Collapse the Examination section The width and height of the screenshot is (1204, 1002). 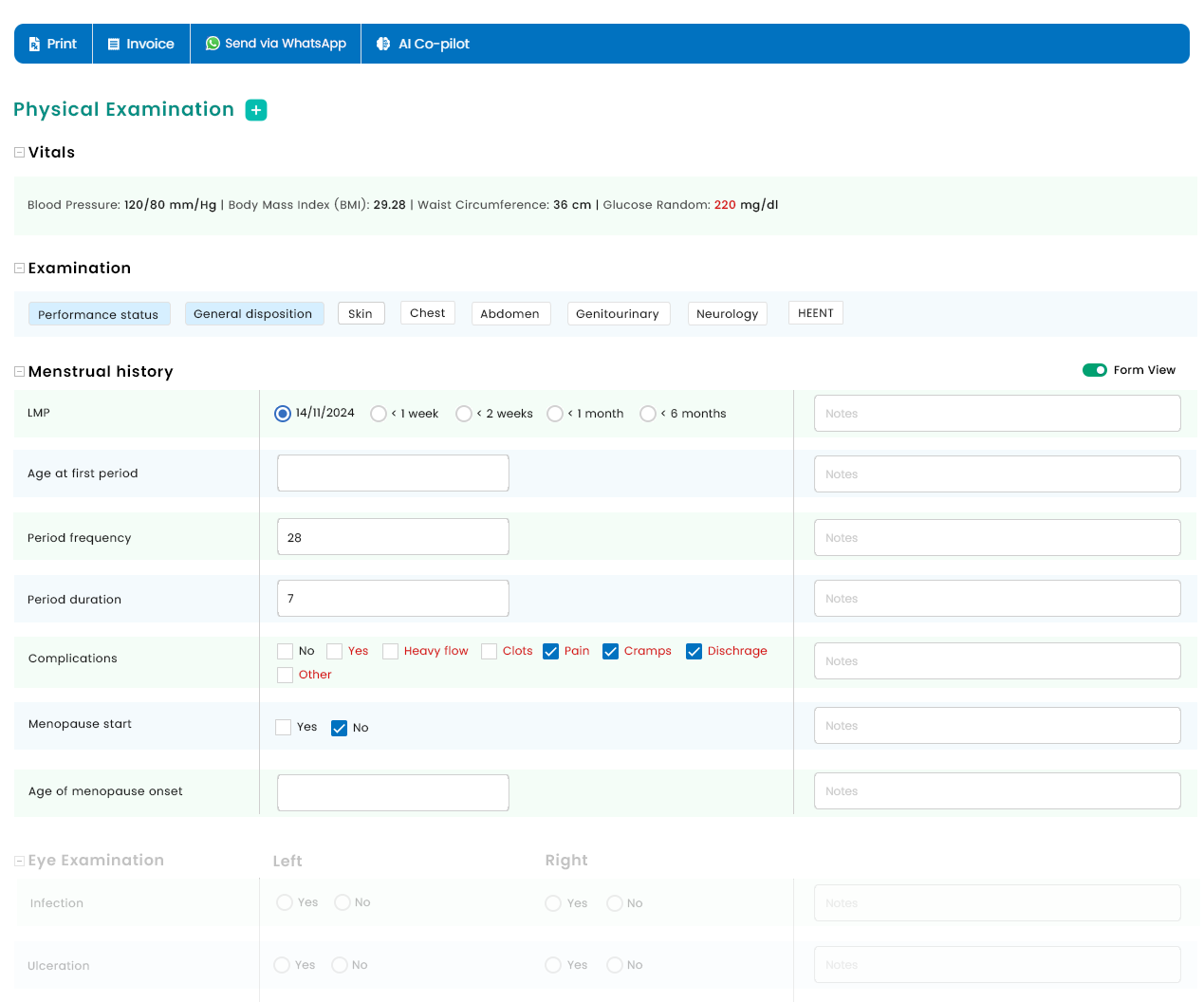[19, 269]
